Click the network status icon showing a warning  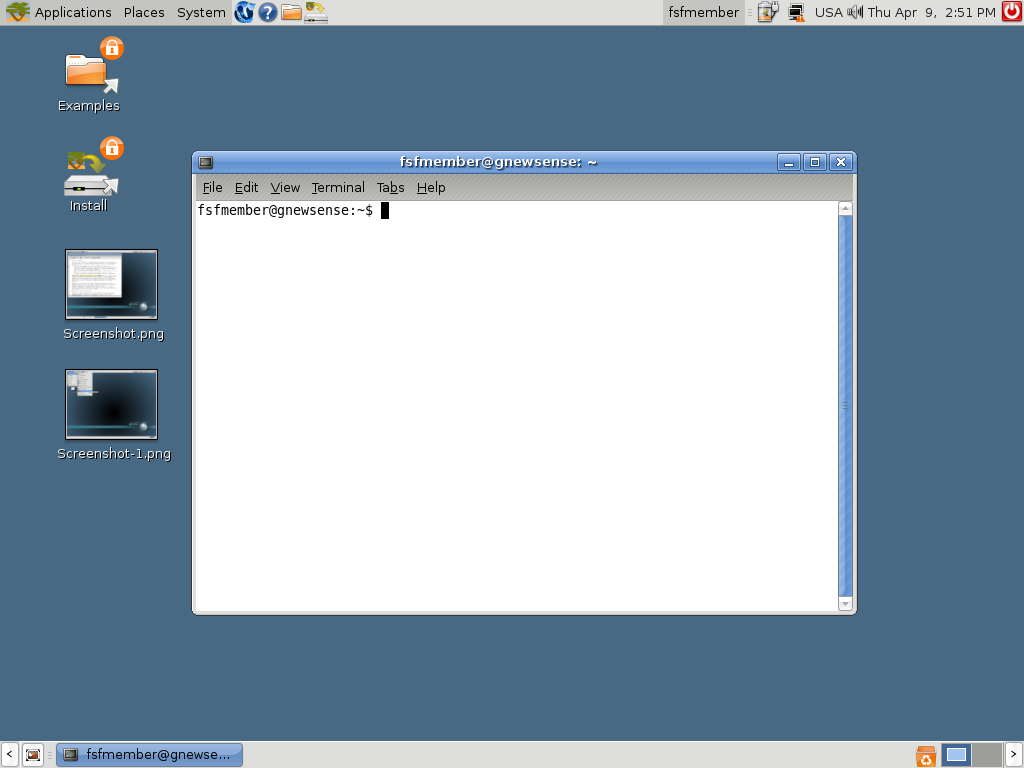(795, 12)
